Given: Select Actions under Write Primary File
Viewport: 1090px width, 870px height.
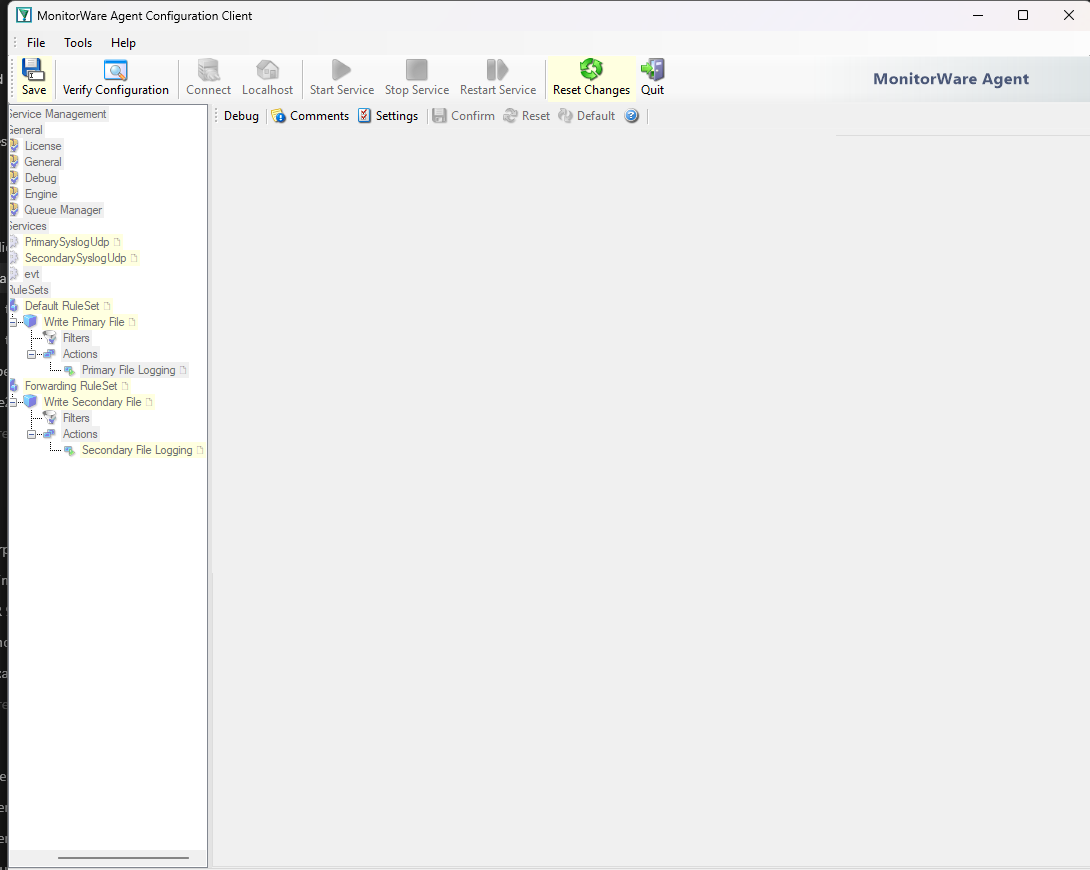Looking at the screenshot, I should pos(80,354).
